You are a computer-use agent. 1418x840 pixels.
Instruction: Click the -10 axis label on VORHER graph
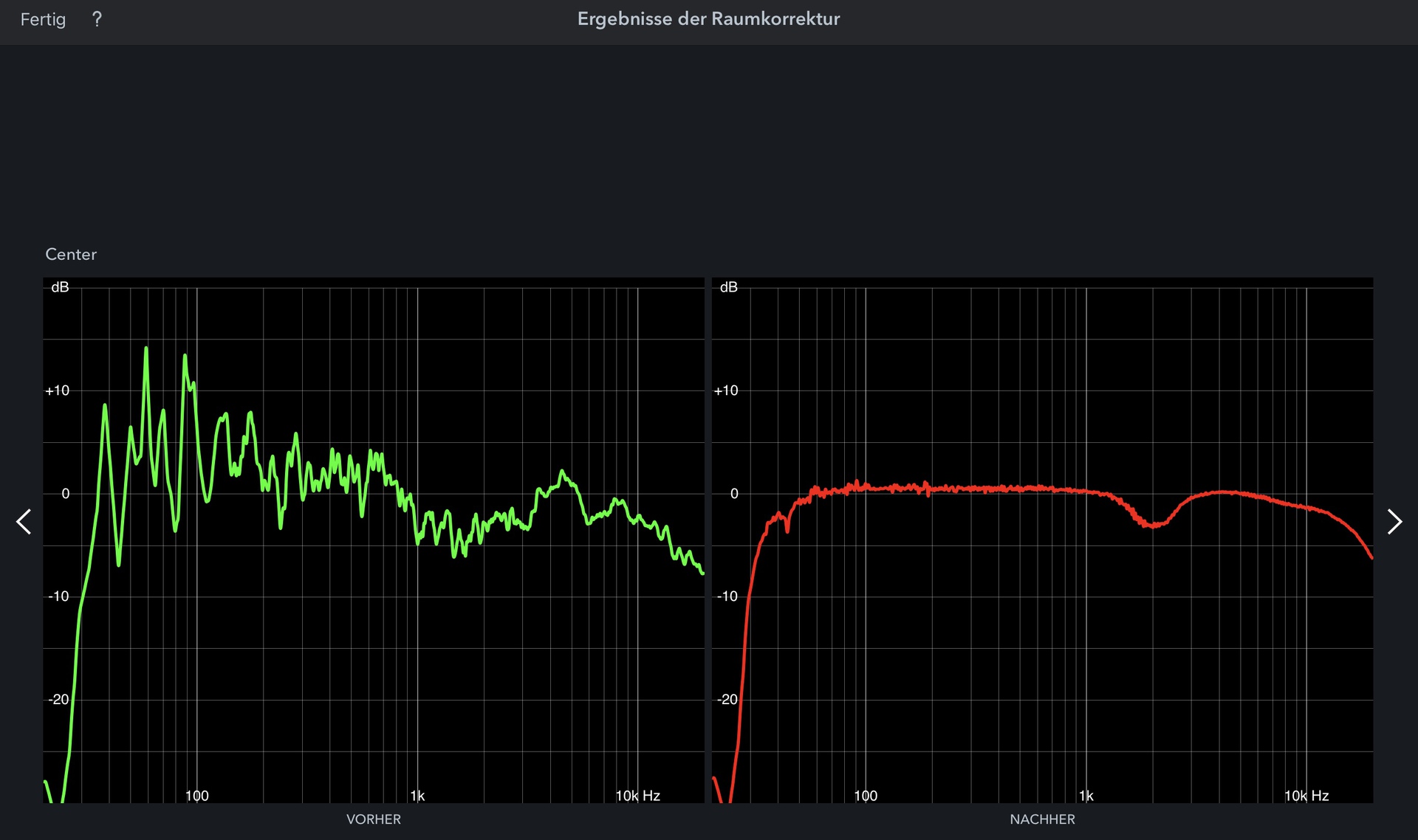[58, 596]
